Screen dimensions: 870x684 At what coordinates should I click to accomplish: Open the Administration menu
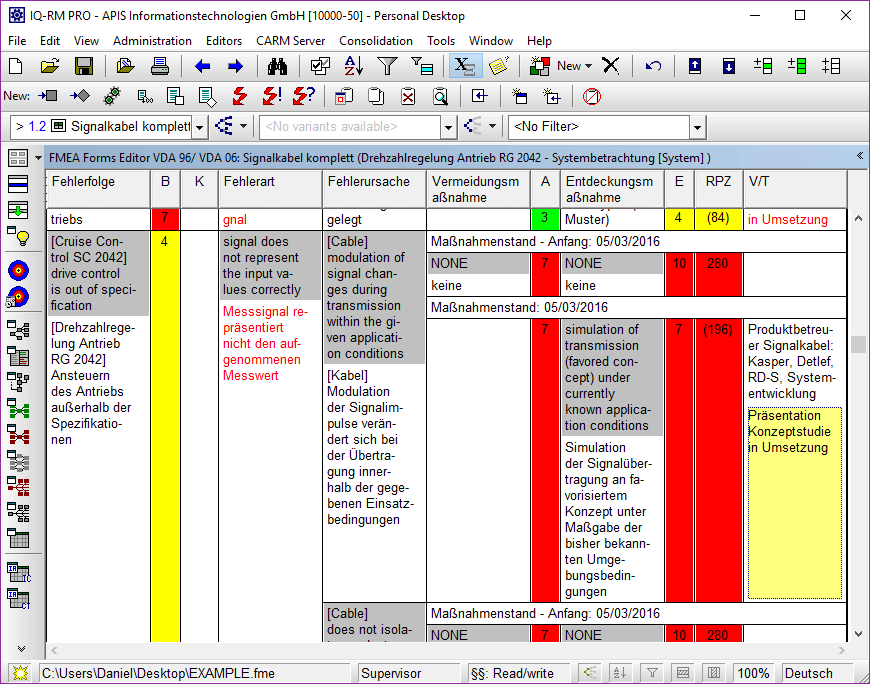tap(153, 41)
